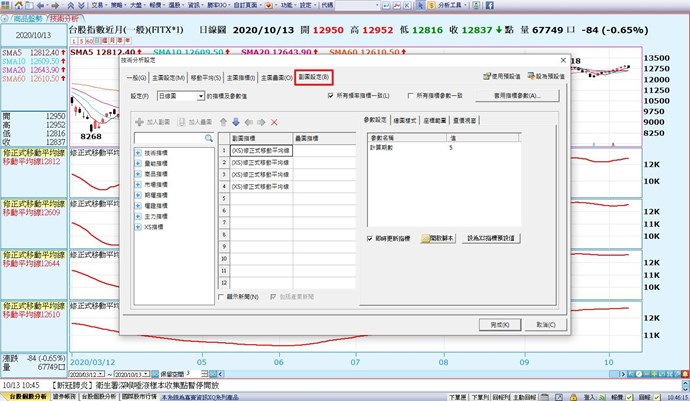Image resolution: width=690 pixels, height=401 pixels.
Task: Click the move-up arrow icon
Action: (x=223, y=121)
